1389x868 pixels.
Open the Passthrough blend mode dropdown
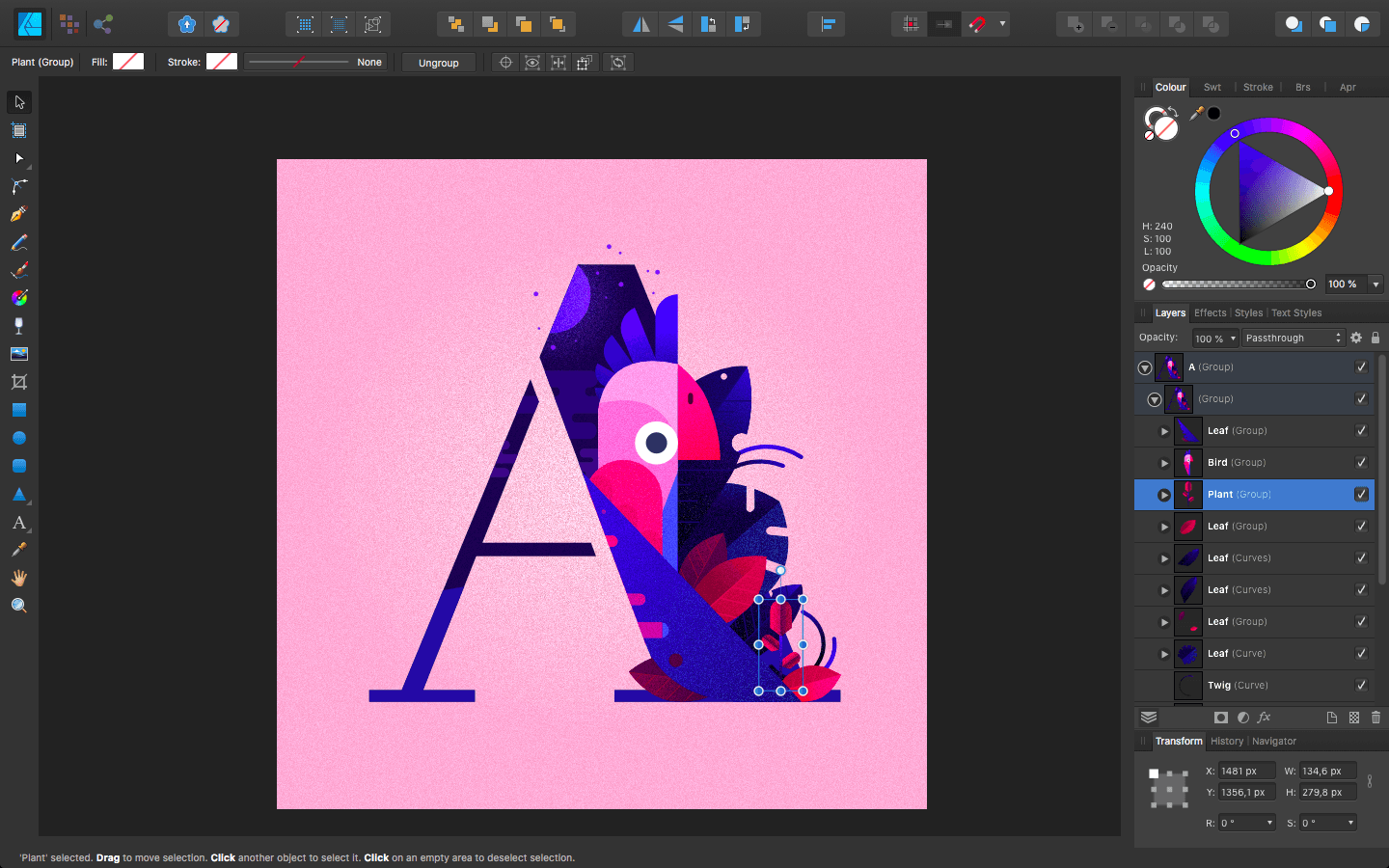pyautogui.click(x=1293, y=338)
